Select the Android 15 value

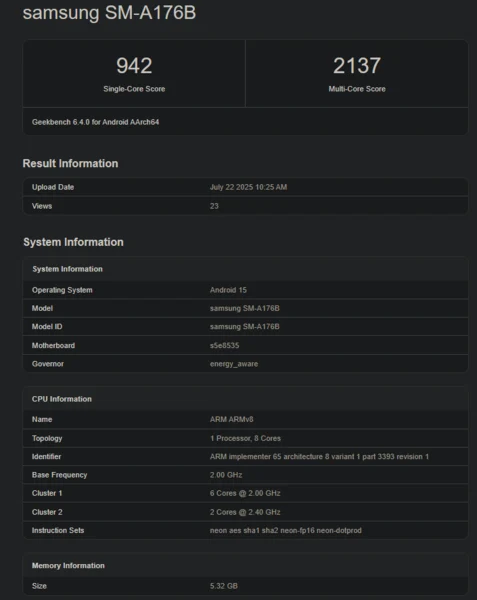[228, 290]
